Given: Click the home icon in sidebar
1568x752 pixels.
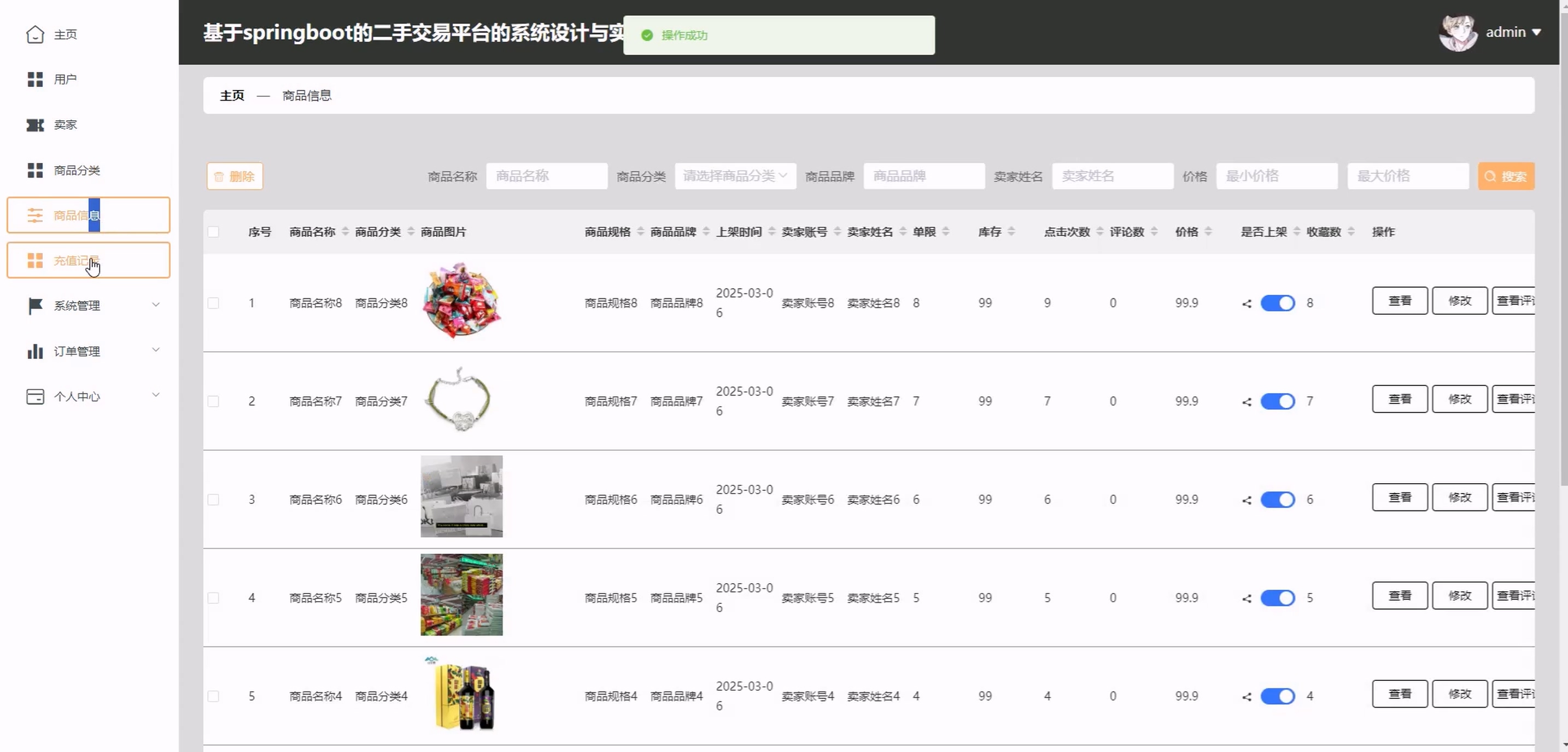Looking at the screenshot, I should [34, 34].
